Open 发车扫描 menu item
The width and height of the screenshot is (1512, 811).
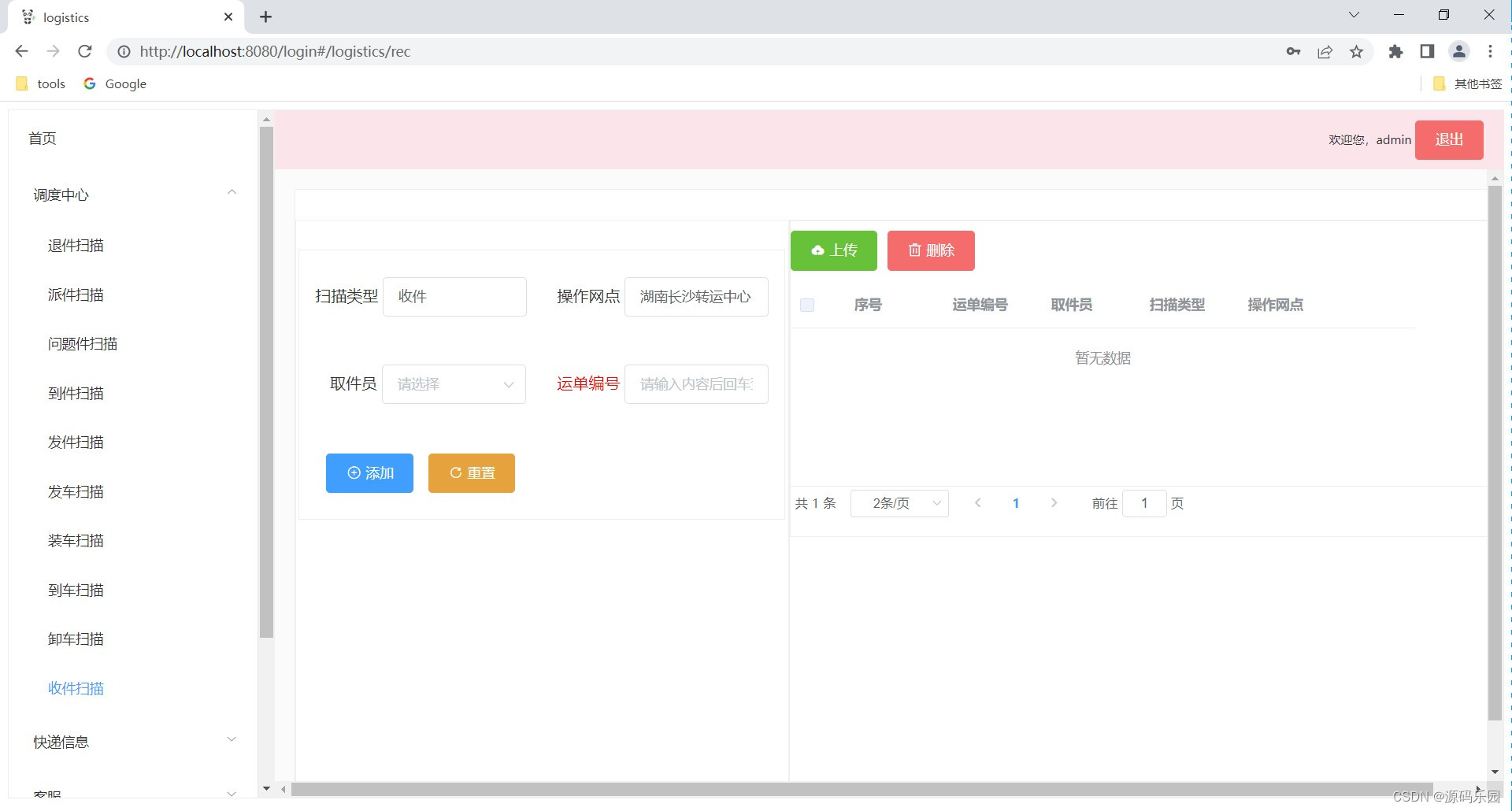[76, 492]
